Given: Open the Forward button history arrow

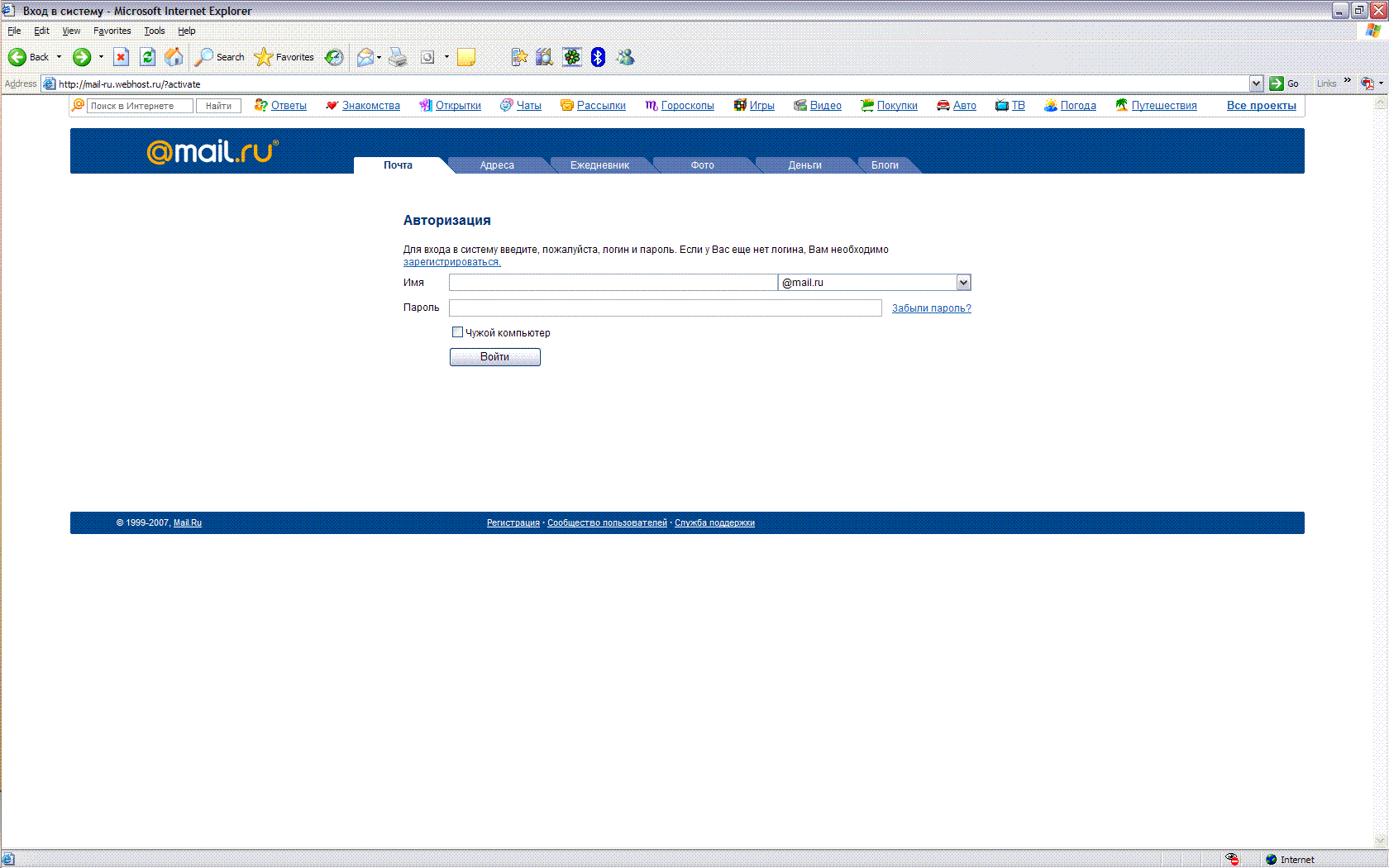Looking at the screenshot, I should [101, 57].
